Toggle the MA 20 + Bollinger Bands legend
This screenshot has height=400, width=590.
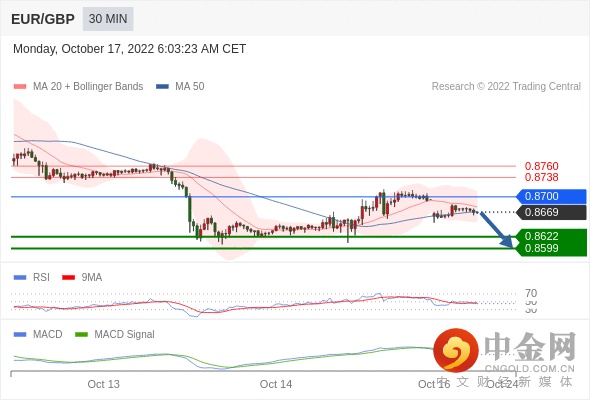pos(78,87)
